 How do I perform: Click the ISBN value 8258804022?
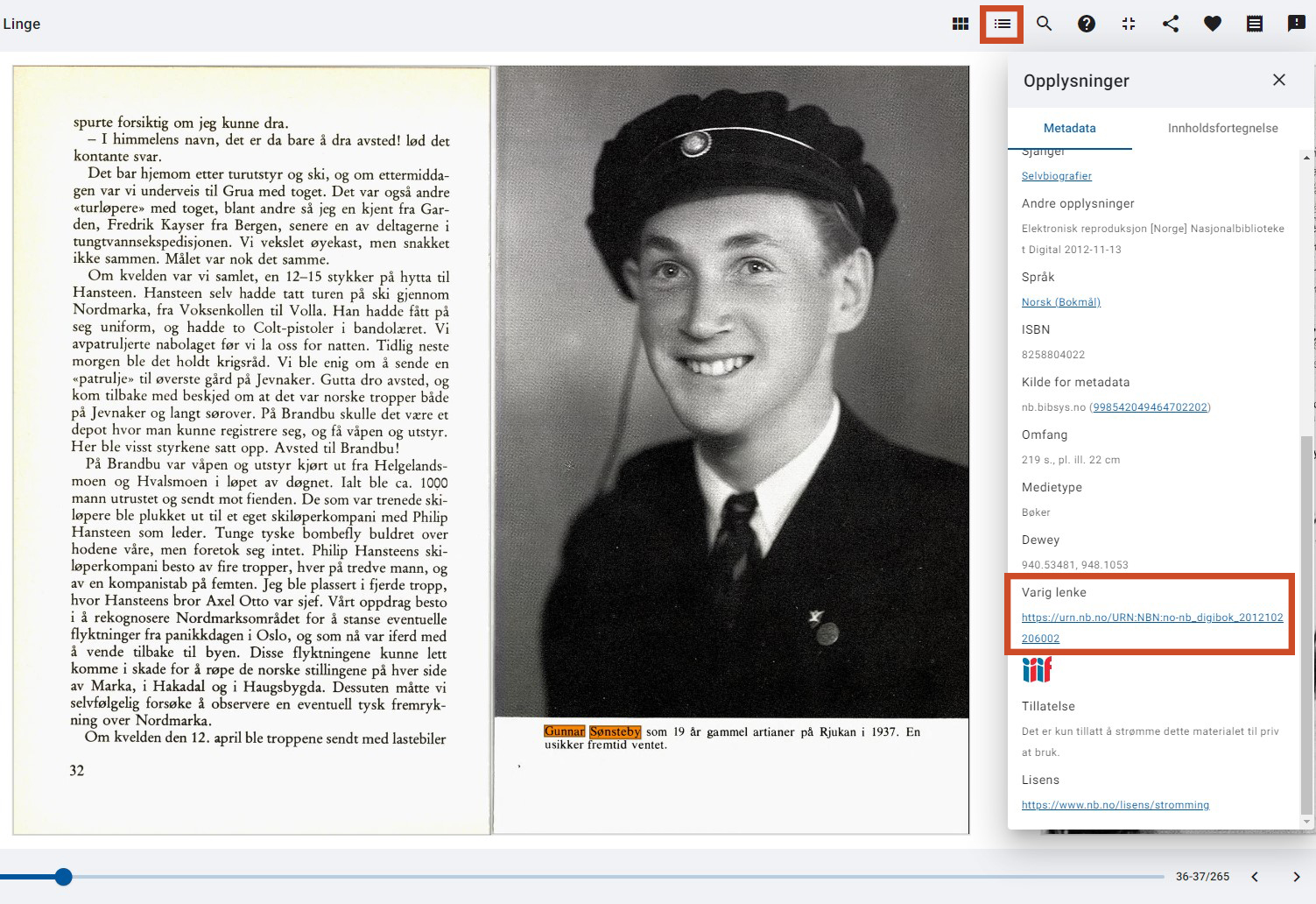point(1053,355)
